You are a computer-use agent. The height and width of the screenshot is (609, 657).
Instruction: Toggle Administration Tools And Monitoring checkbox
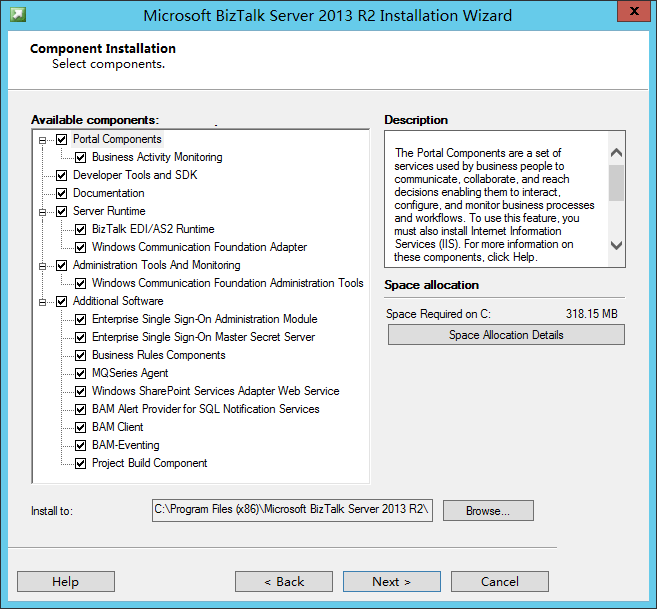[x=62, y=265]
